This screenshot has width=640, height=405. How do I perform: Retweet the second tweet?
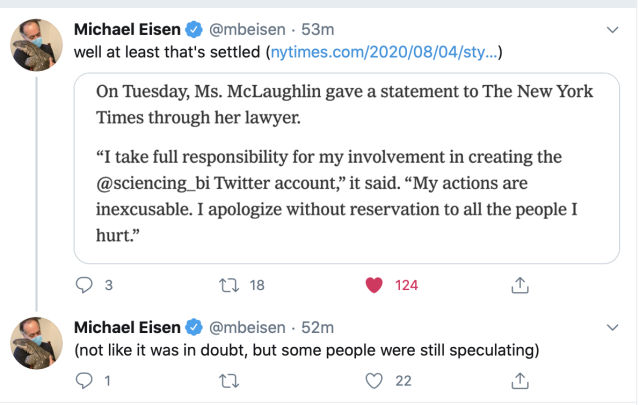point(230,380)
